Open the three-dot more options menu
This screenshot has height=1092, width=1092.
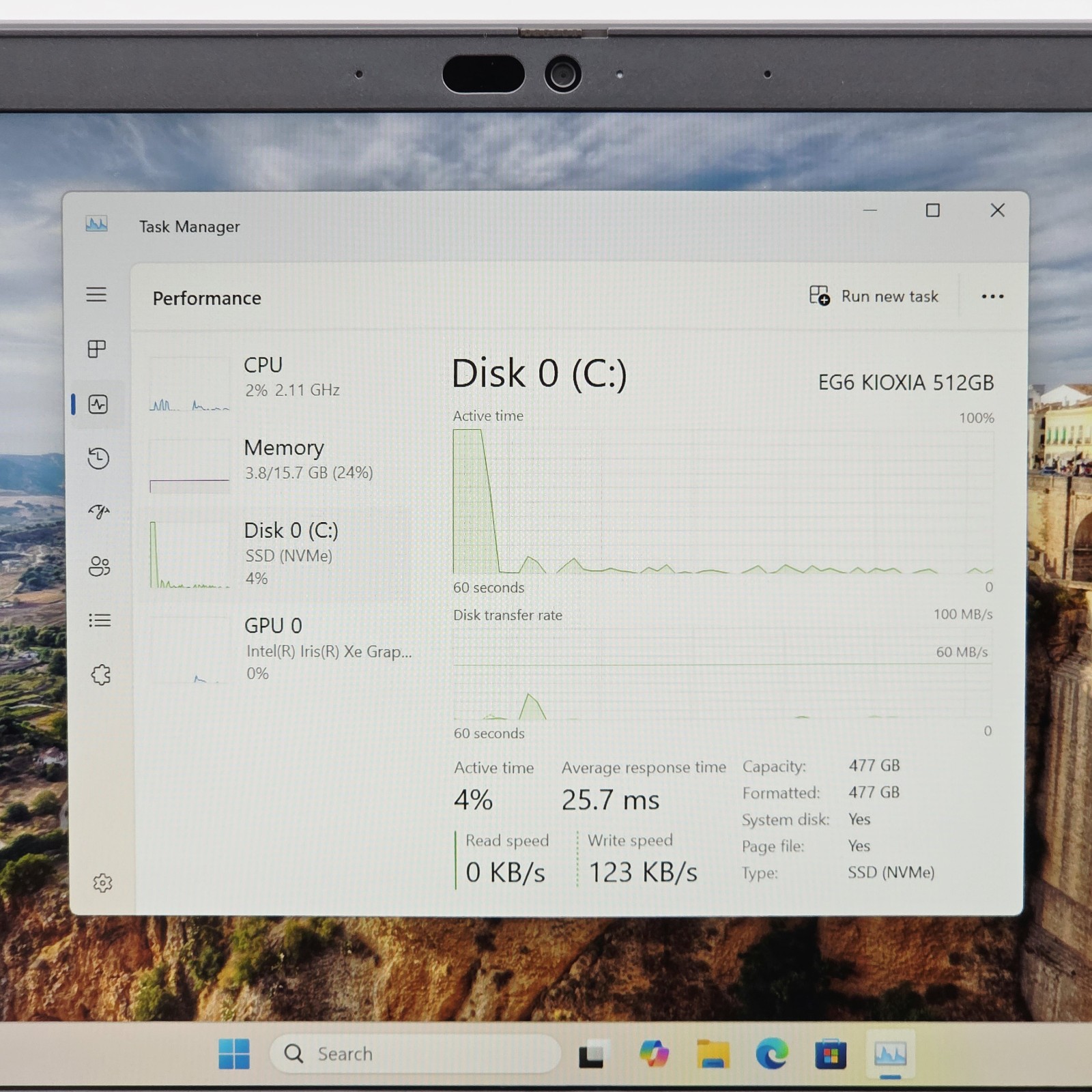tap(992, 296)
